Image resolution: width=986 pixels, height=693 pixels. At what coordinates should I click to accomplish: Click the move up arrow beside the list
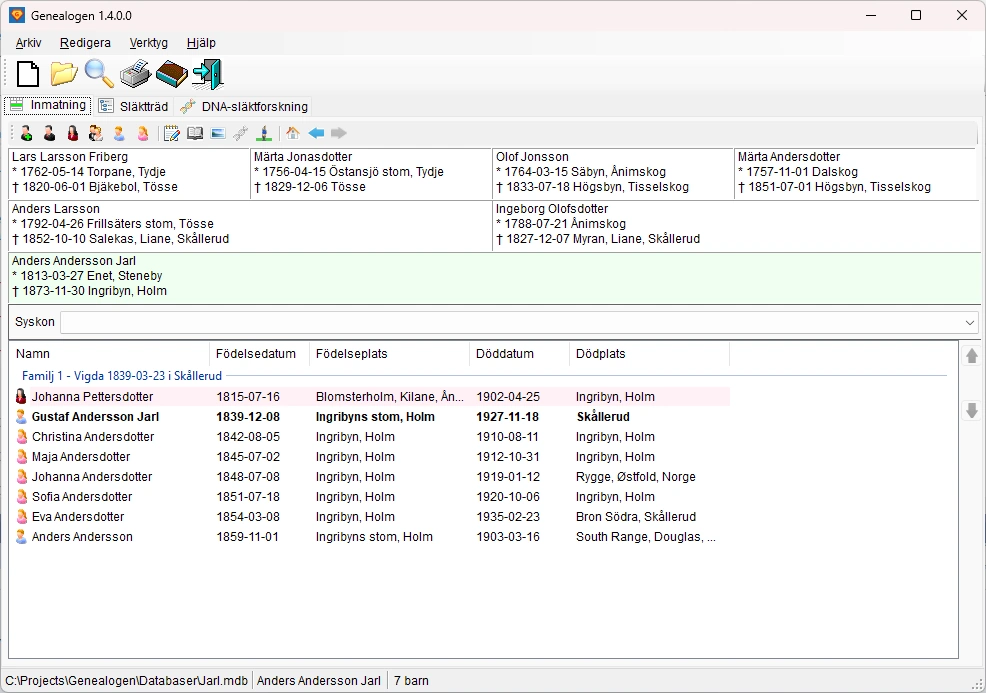click(x=971, y=356)
